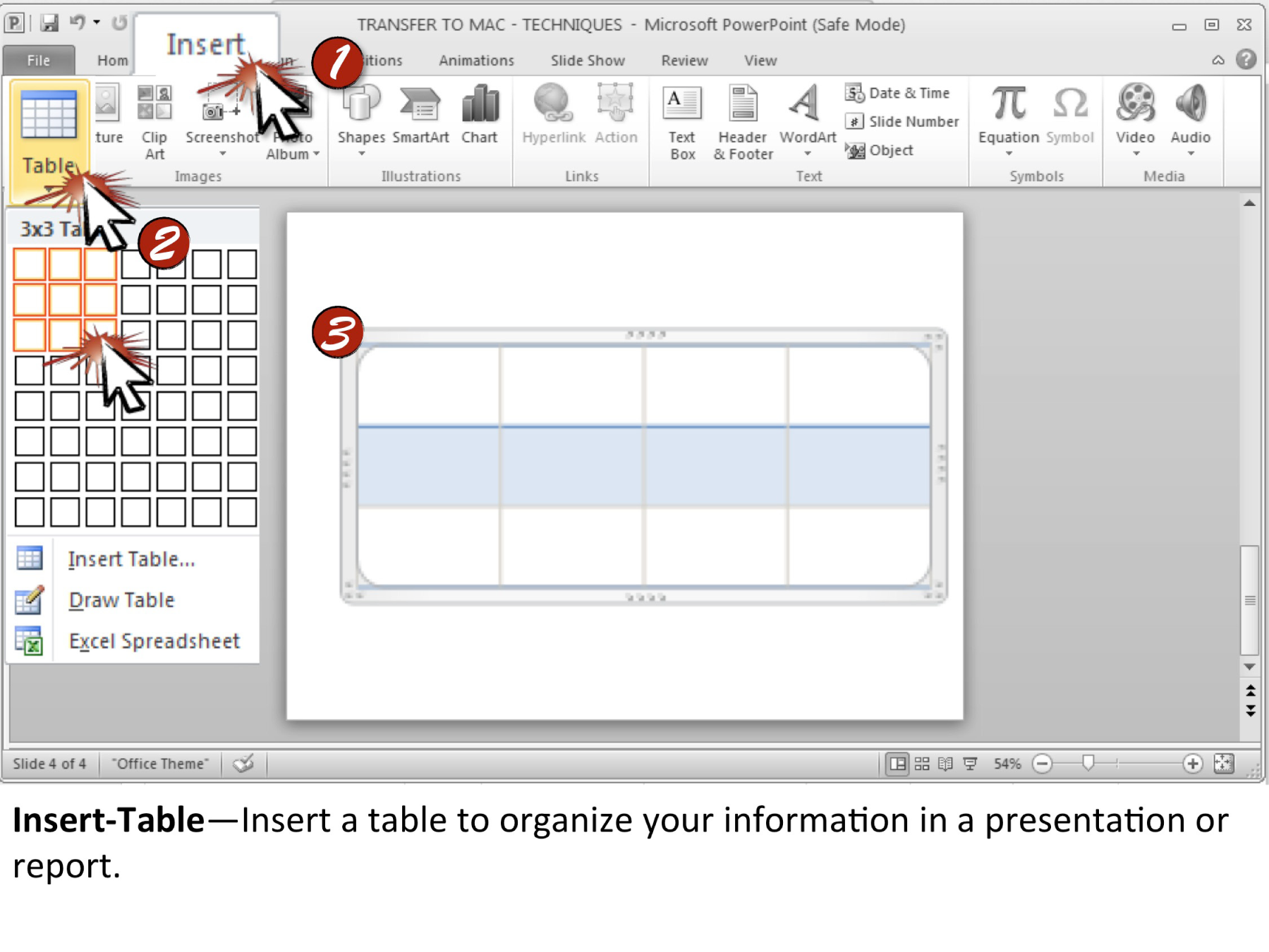Image resolution: width=1269 pixels, height=952 pixels.
Task: Start Slide Show from status bar
Action: click(971, 764)
